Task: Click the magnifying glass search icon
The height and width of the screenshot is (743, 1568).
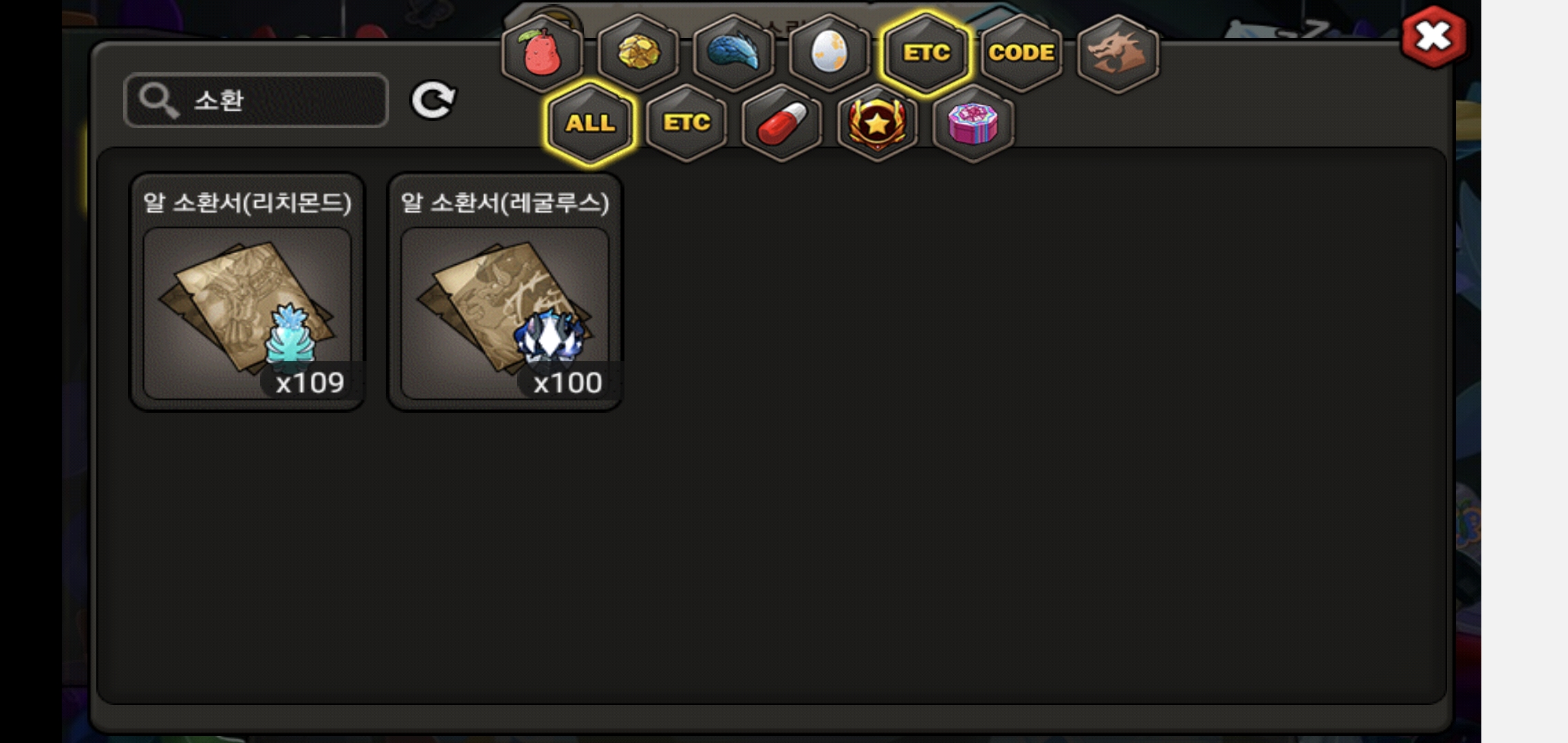Action: [158, 101]
